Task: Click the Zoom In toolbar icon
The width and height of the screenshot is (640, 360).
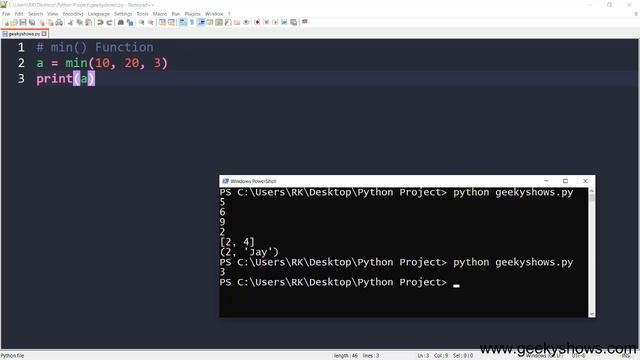Action: coord(141,22)
